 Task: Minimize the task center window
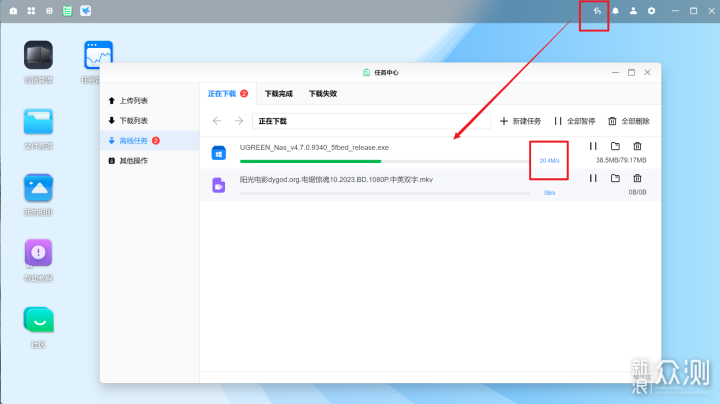(615, 73)
